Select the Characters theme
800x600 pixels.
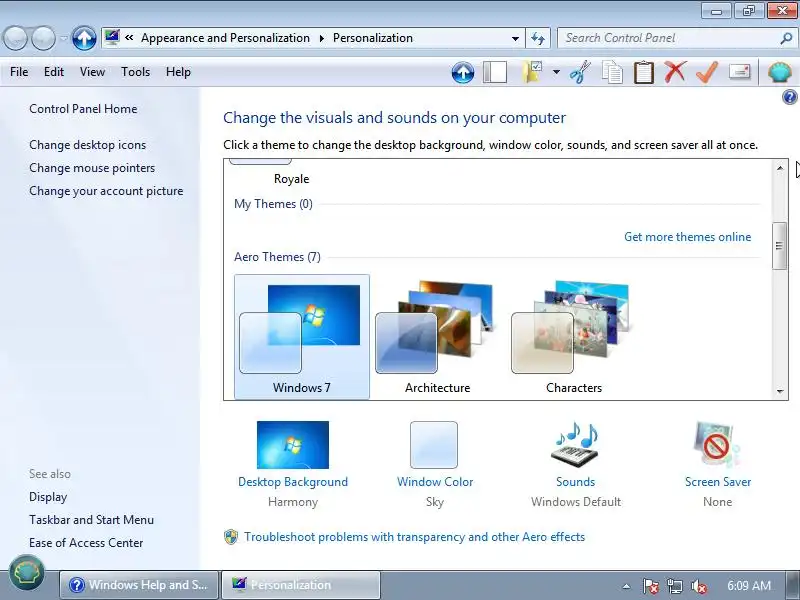(573, 337)
